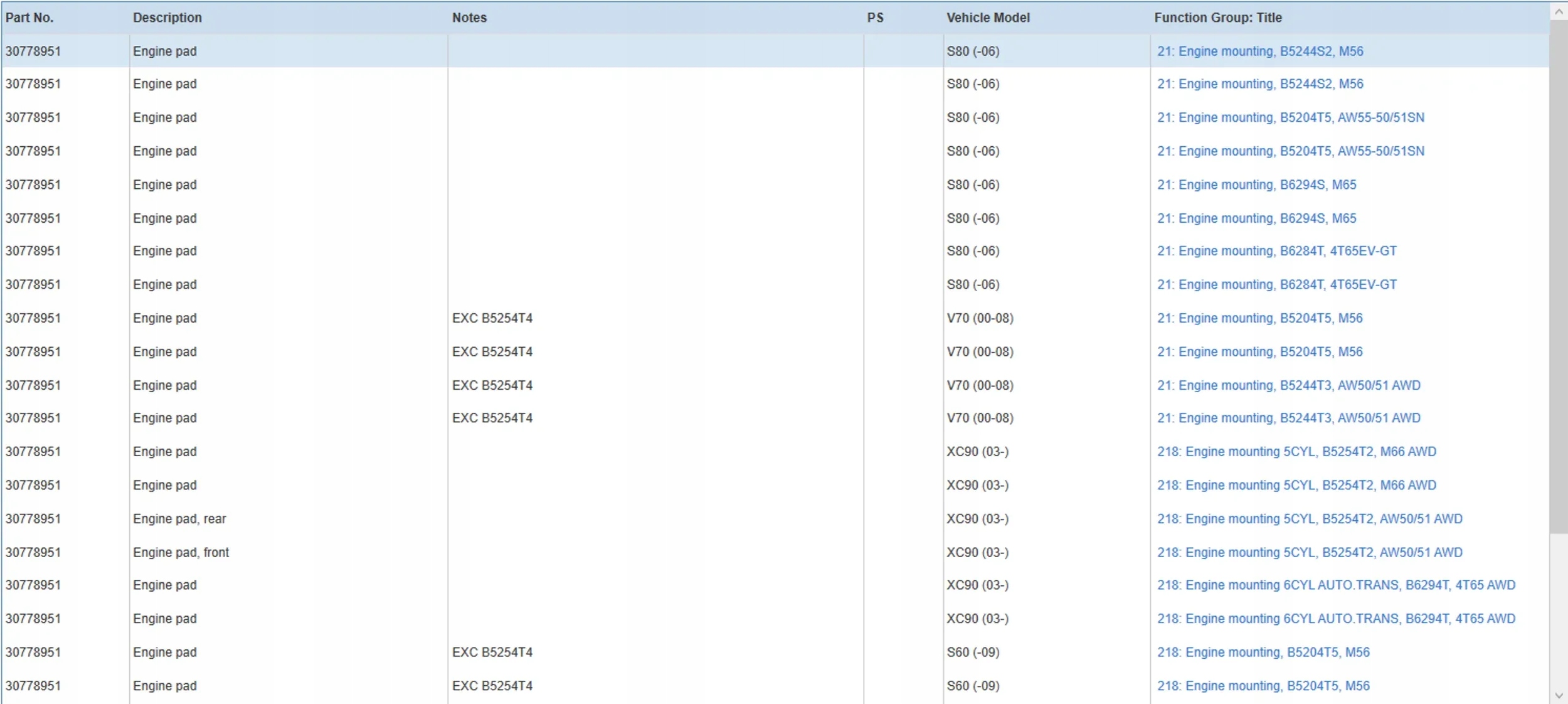Sort by Description column header
This screenshot has height=704, width=1568.
pos(167,18)
